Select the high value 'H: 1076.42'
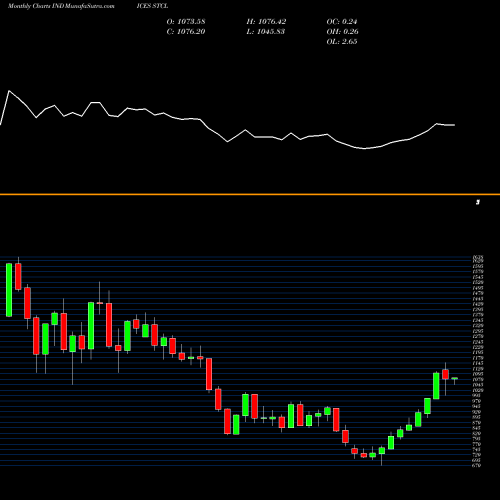500x500 pixels. click(266, 22)
